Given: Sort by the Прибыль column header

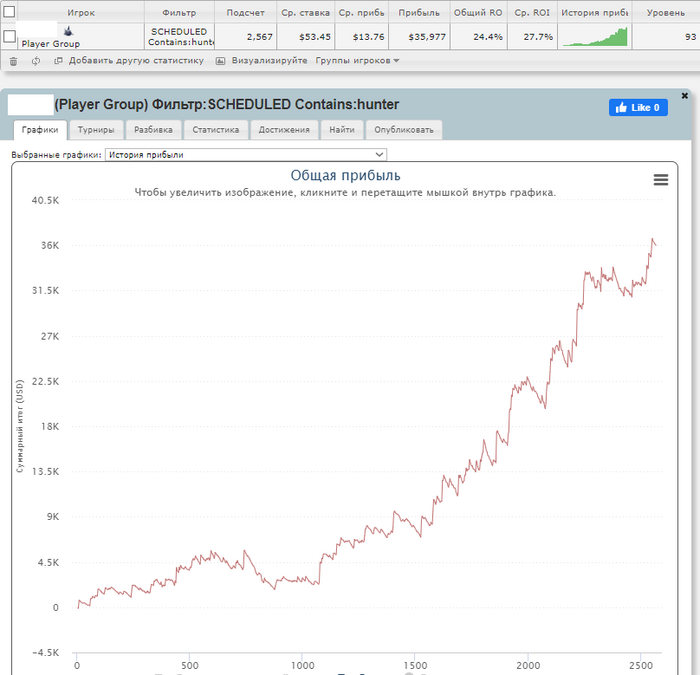Looking at the screenshot, I should pyautogui.click(x=419, y=12).
